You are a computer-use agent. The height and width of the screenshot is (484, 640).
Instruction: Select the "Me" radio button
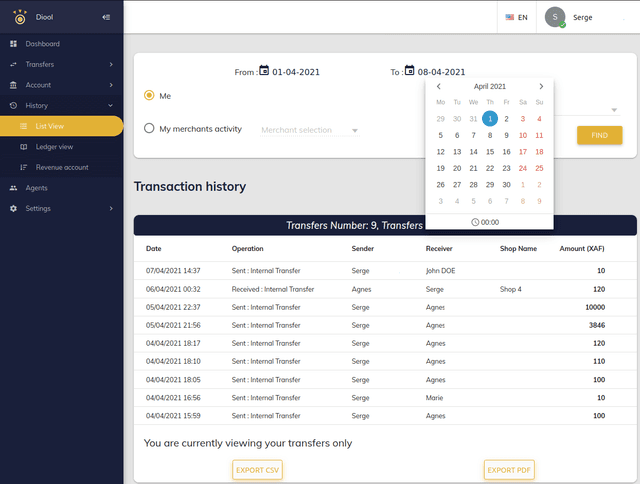click(150, 96)
